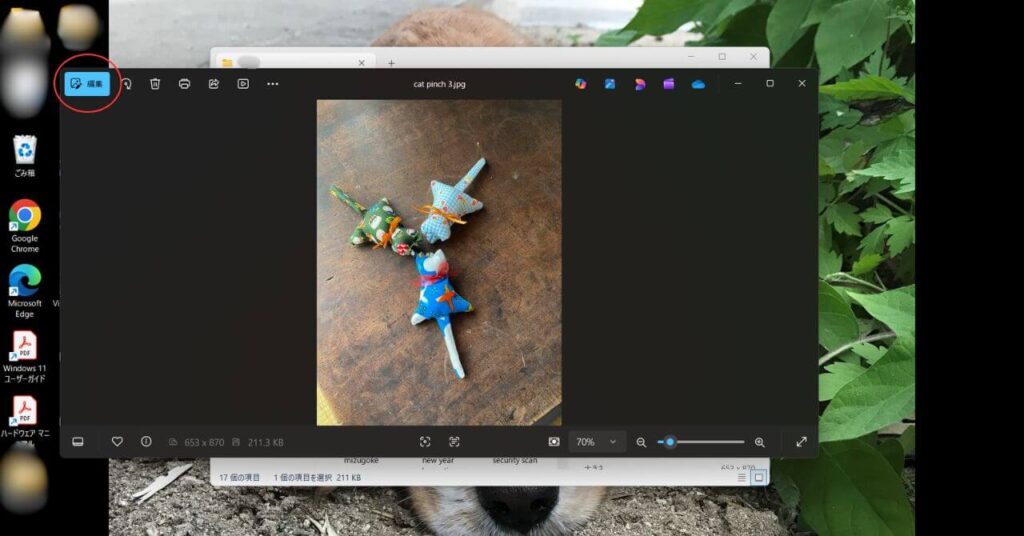The height and width of the screenshot is (536, 1024).
Task: Click the zoom slider handle
Action: coord(670,442)
